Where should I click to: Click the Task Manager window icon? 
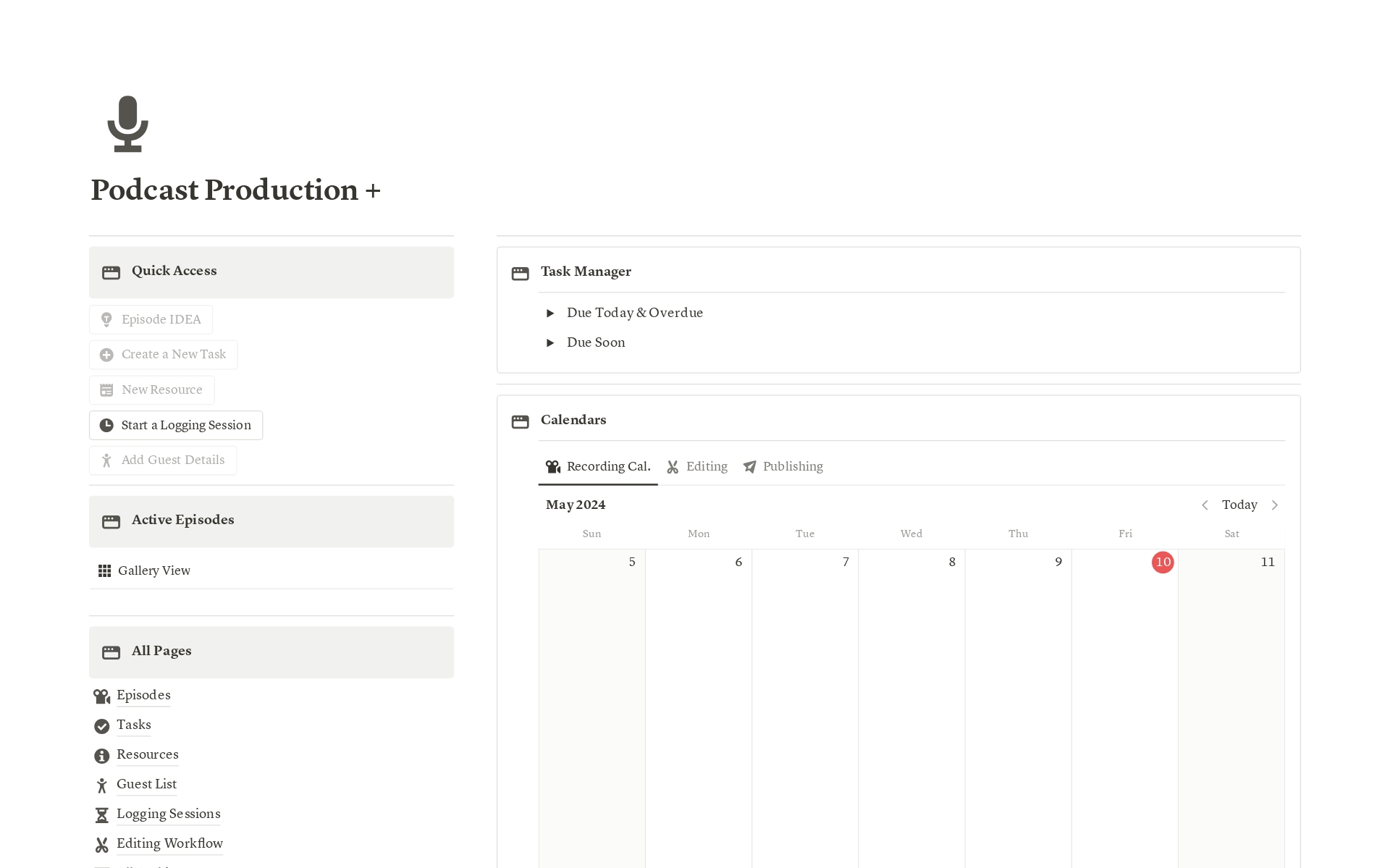click(x=520, y=273)
